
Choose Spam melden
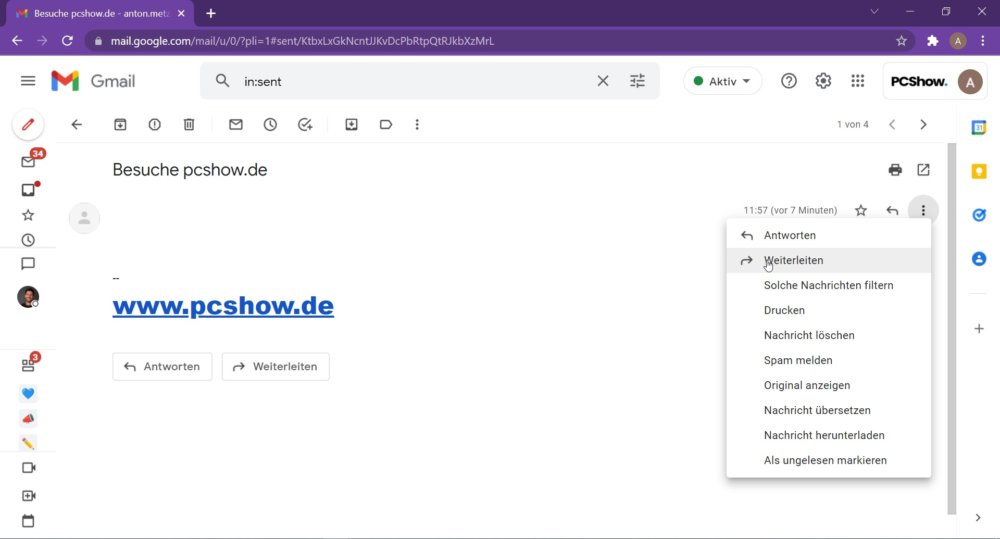pos(828,360)
